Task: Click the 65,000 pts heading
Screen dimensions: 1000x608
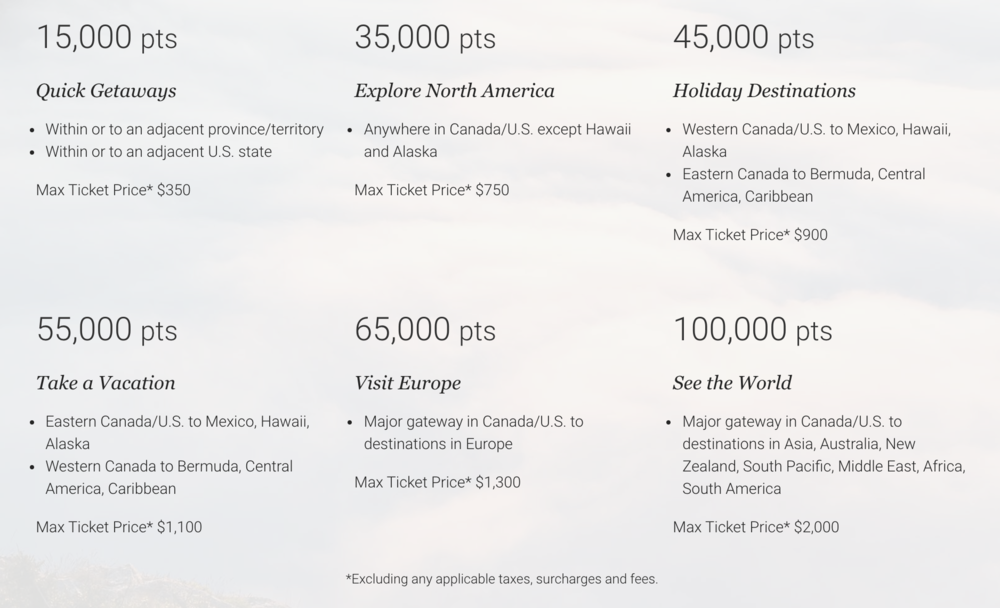Action: [424, 330]
